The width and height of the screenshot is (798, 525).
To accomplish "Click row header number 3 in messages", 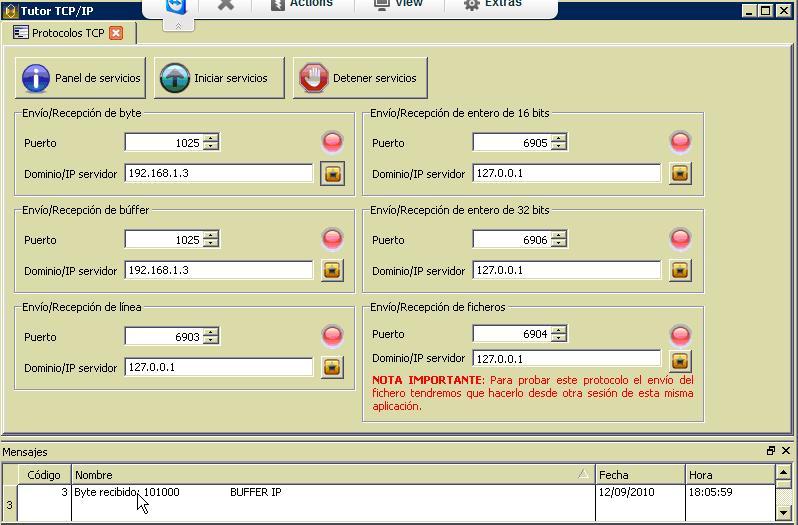I will coord(10,505).
